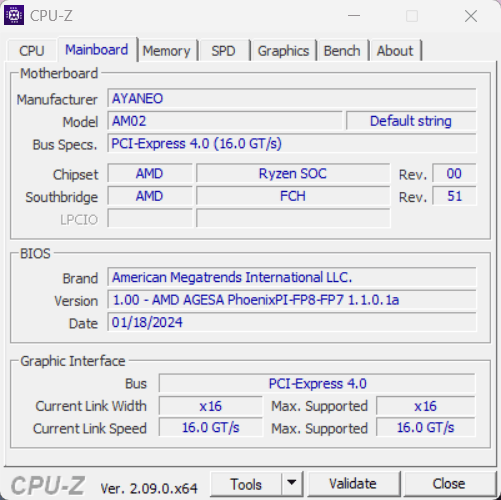Viewport: 501px width, 500px height.
Task: Minimize the CPU-Z window
Action: click(354, 16)
